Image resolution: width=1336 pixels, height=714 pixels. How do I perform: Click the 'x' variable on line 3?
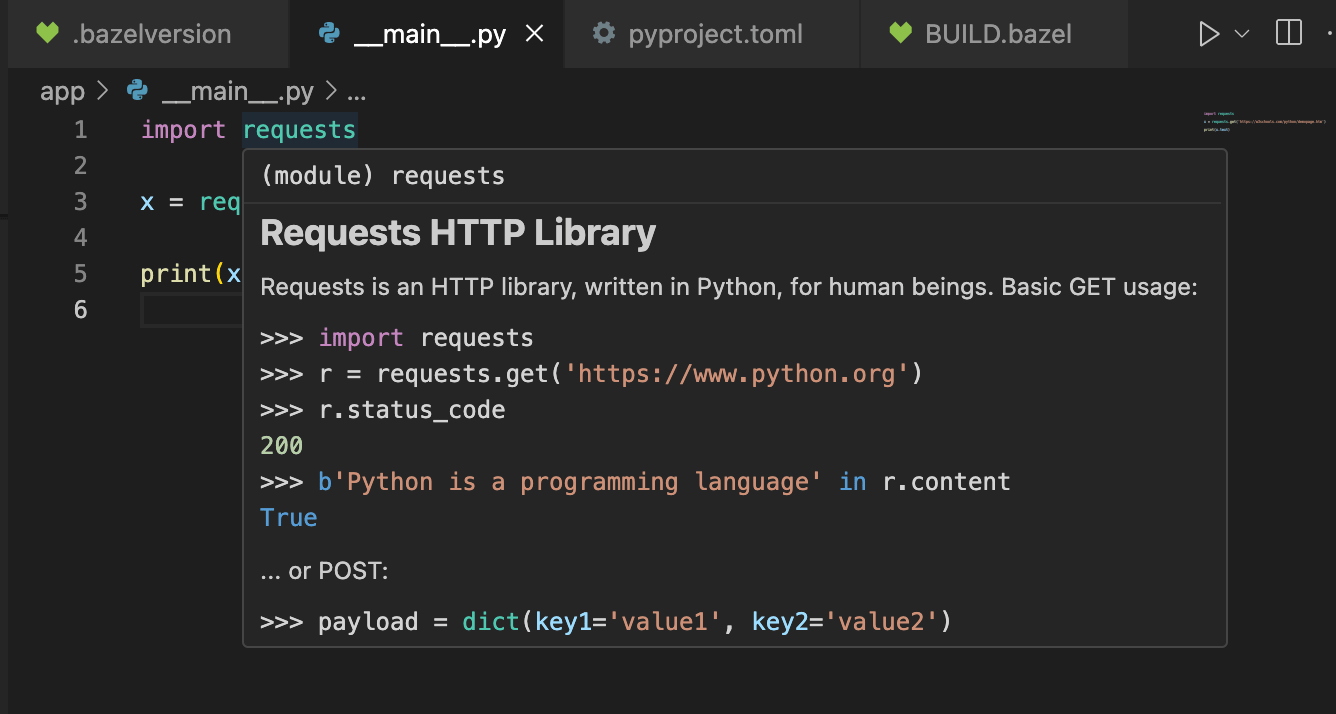[147, 202]
